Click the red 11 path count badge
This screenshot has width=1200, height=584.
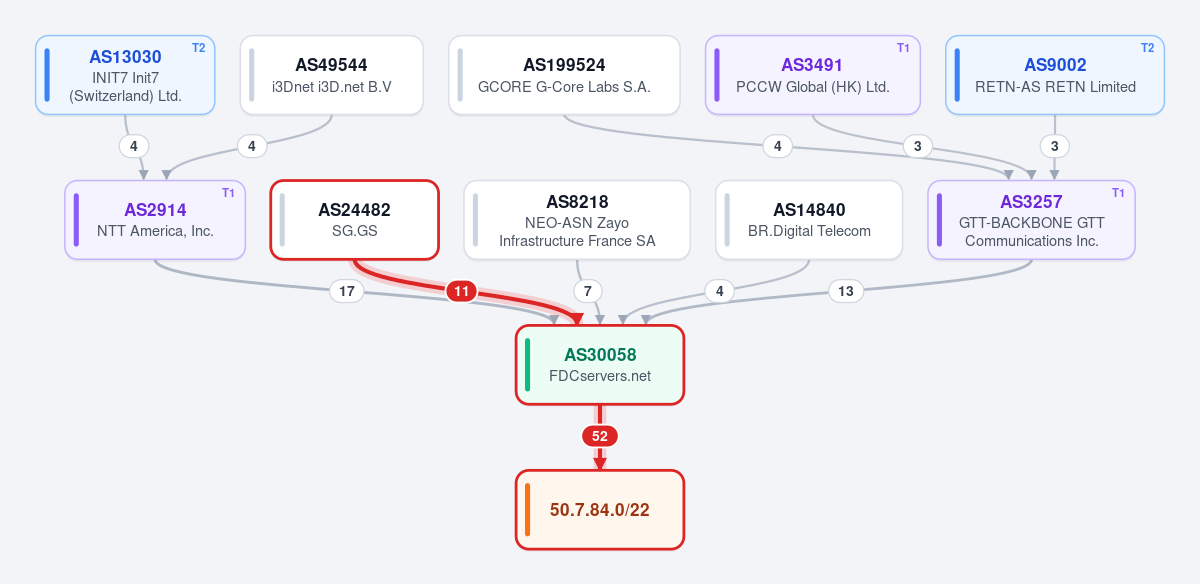coord(461,292)
